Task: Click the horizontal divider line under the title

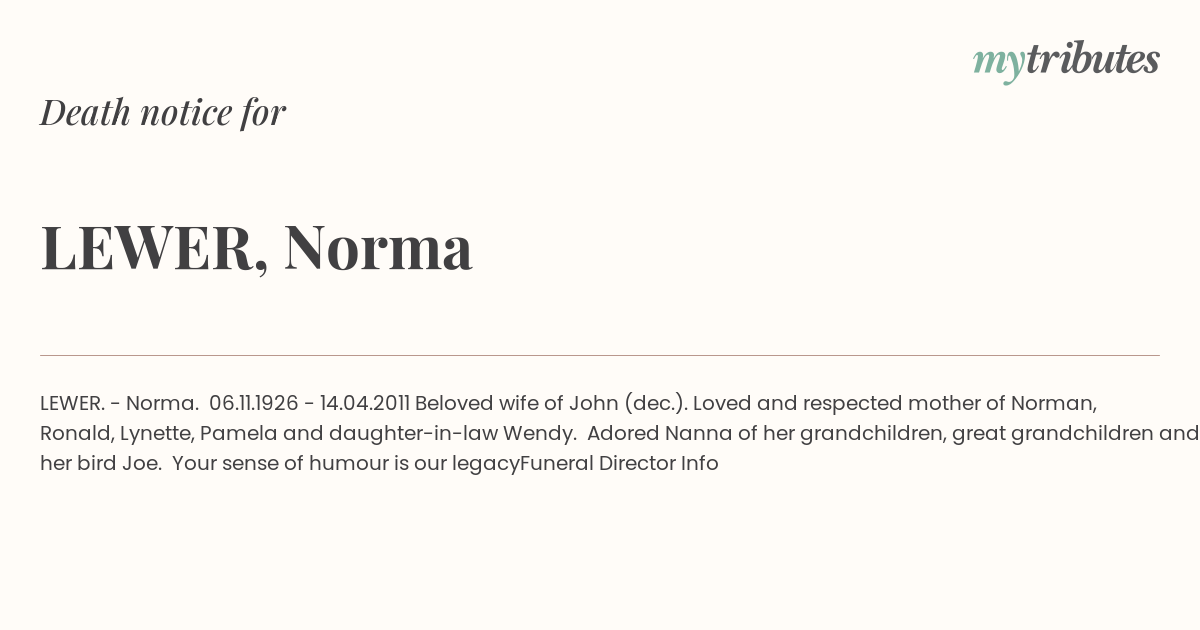Action: 600,355
